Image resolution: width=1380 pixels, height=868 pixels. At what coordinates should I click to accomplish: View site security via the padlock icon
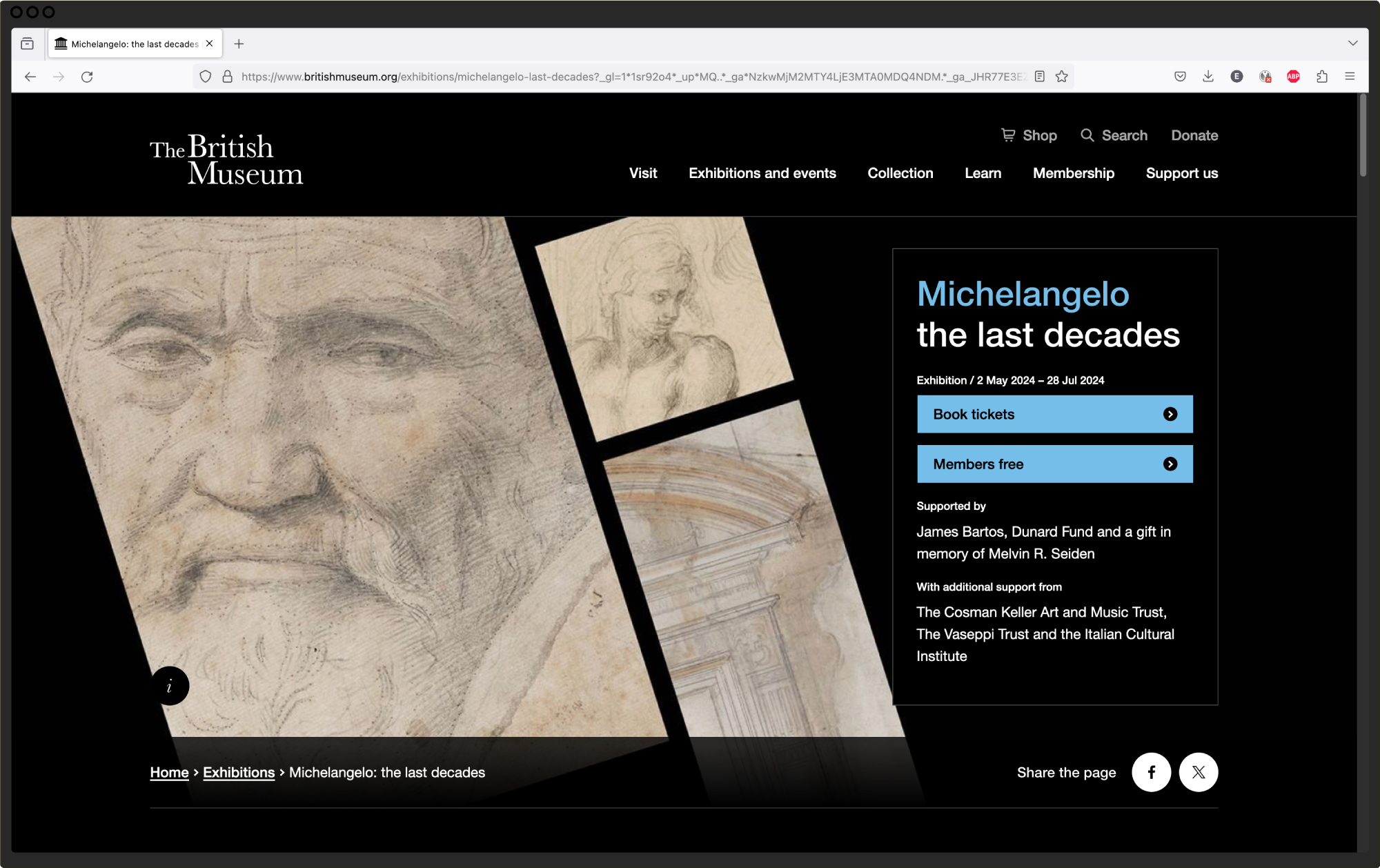pos(226,76)
